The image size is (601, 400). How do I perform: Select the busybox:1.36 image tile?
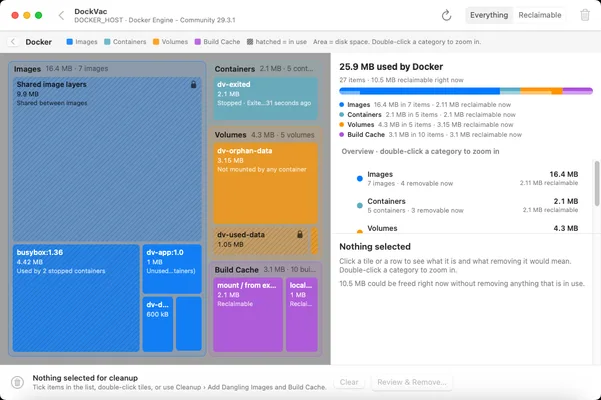click(x=76, y=298)
